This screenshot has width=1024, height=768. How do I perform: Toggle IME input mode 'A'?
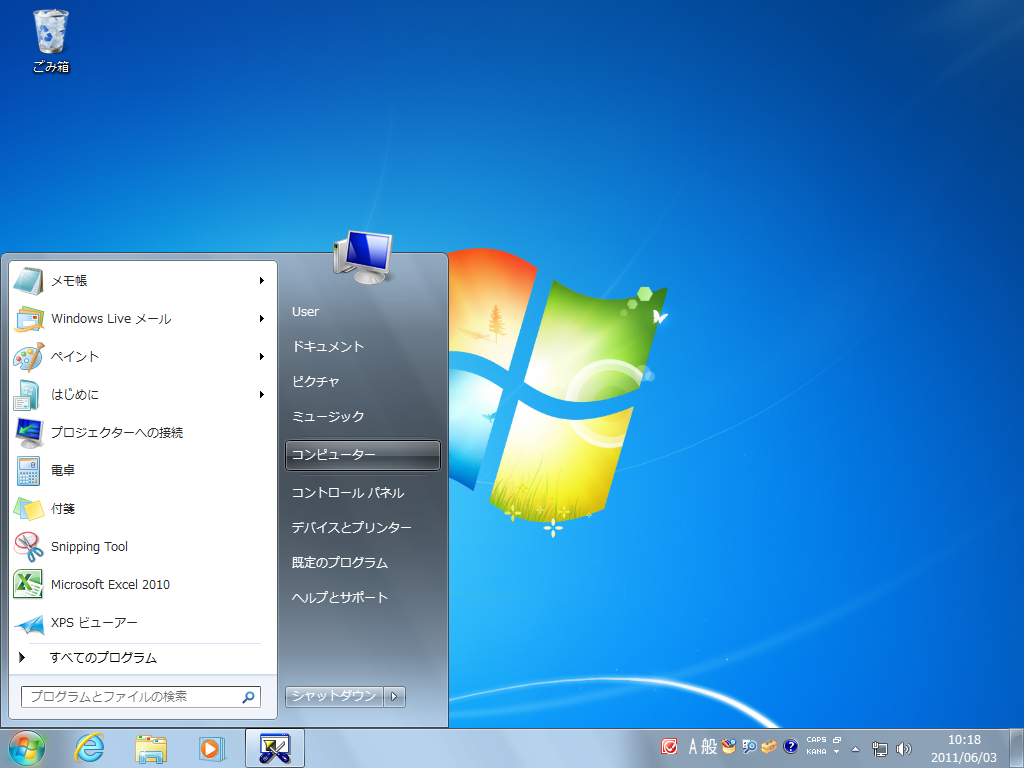click(x=693, y=746)
